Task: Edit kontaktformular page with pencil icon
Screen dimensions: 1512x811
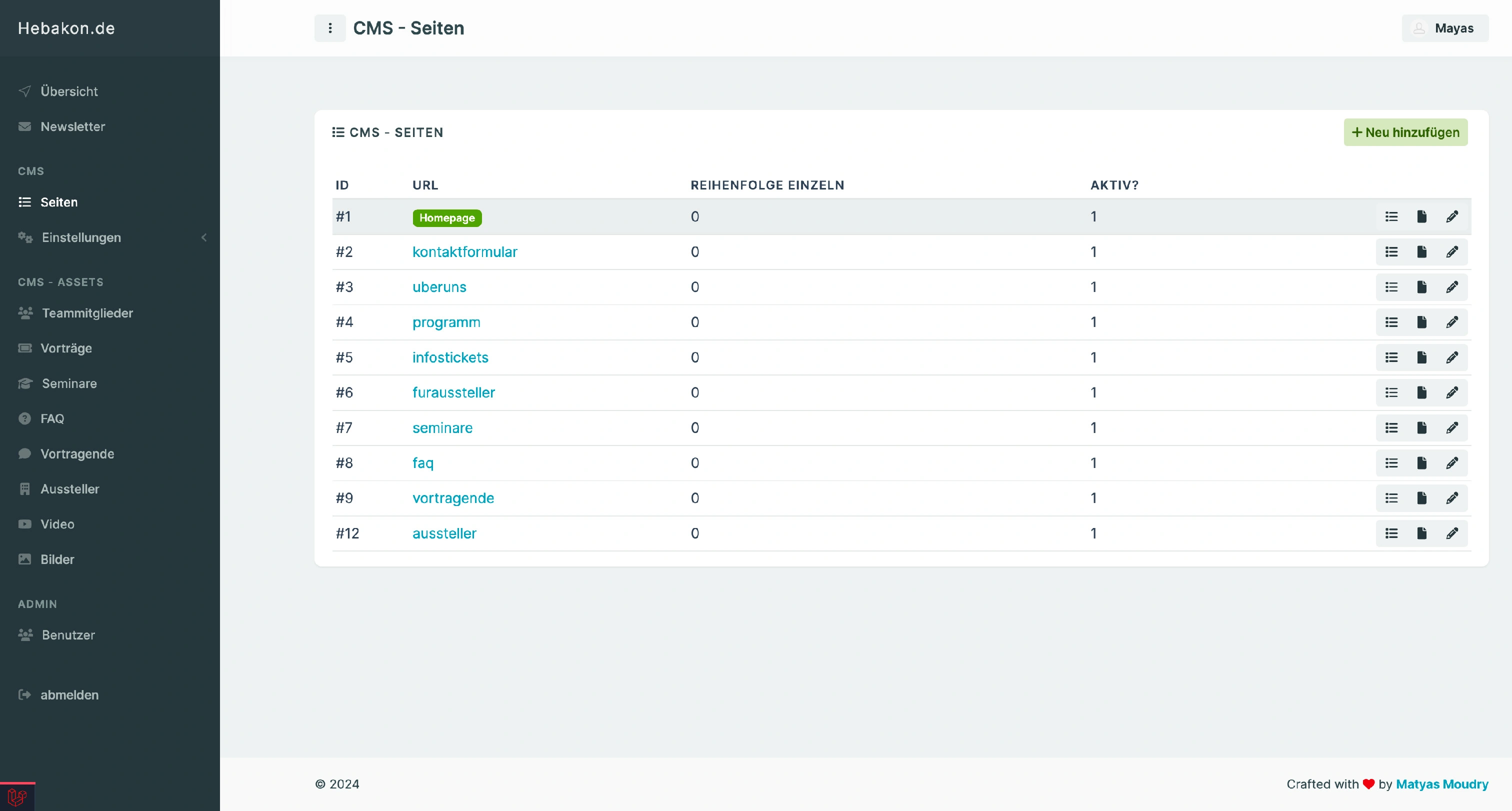Action: [1452, 252]
